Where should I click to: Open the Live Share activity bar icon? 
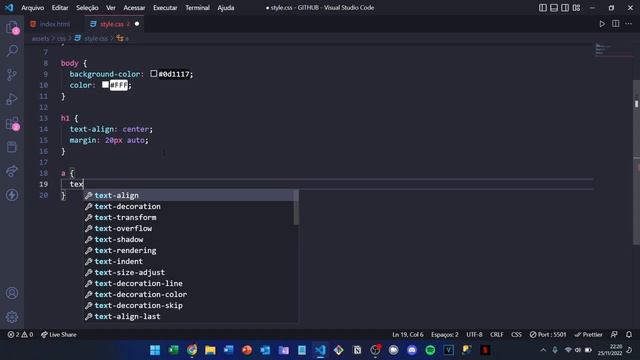click(12, 171)
